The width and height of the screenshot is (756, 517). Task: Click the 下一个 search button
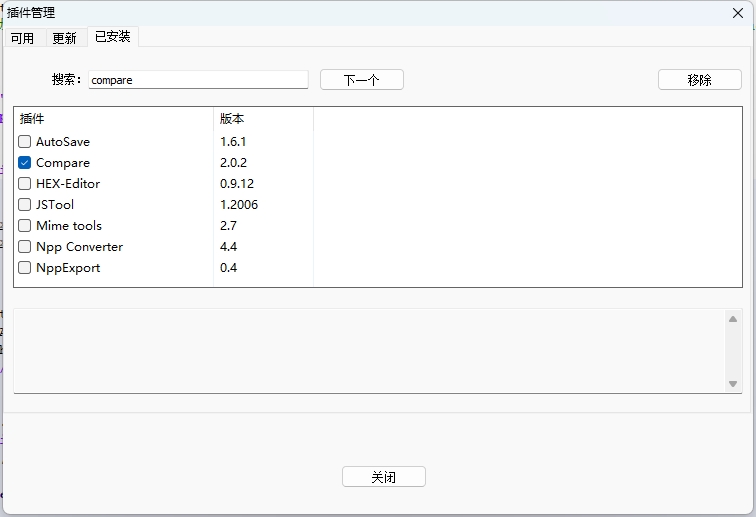tap(361, 80)
